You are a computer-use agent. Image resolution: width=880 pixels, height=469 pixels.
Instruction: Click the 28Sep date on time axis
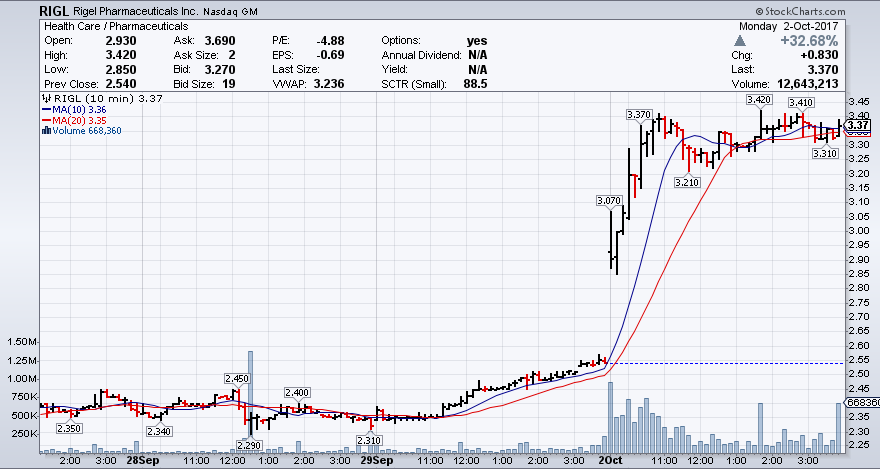142,461
